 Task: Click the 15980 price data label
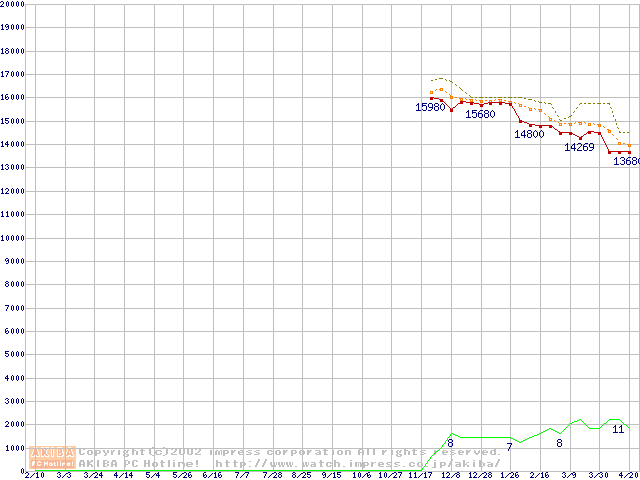(430, 107)
